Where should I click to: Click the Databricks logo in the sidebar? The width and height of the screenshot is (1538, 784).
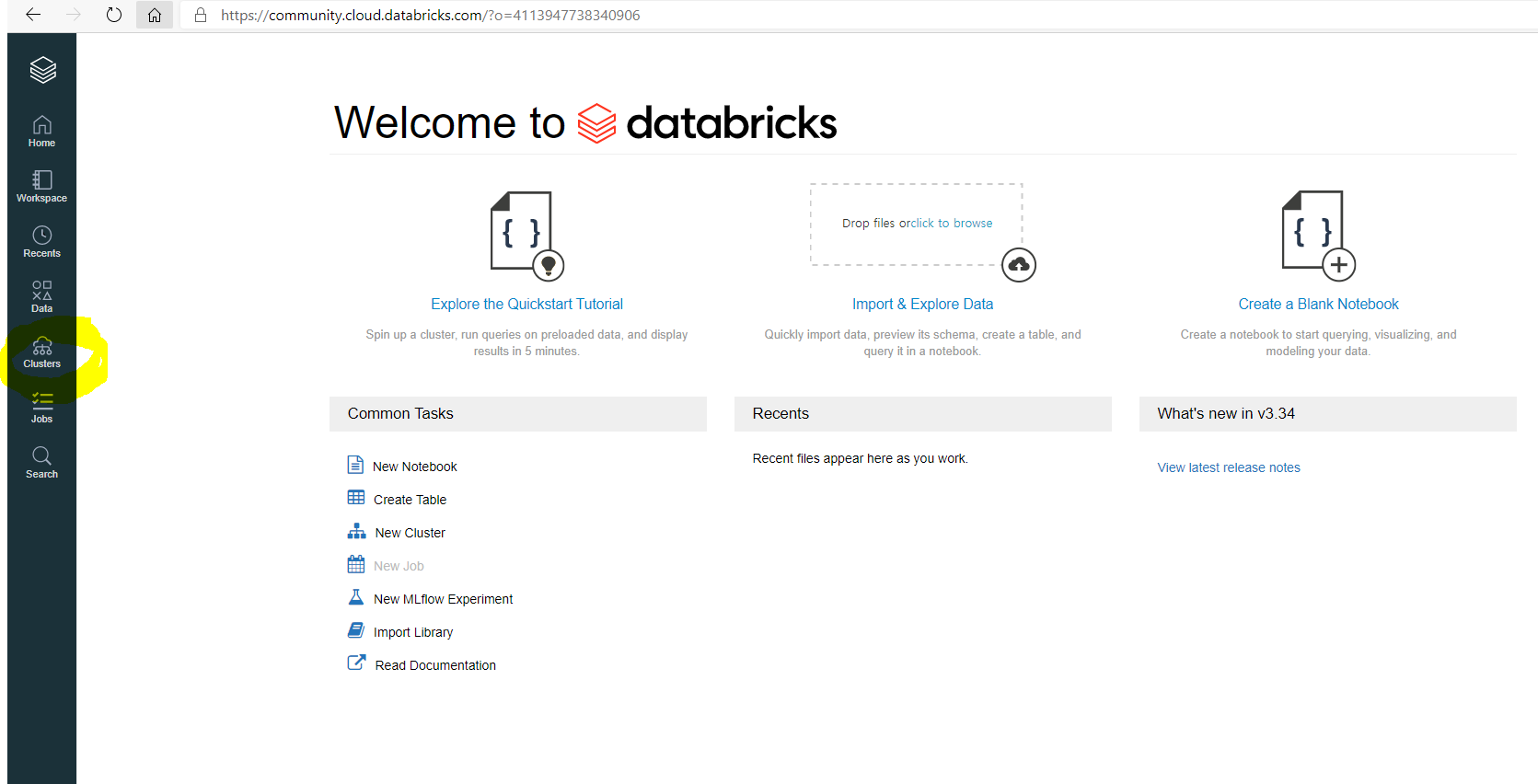[x=42, y=70]
